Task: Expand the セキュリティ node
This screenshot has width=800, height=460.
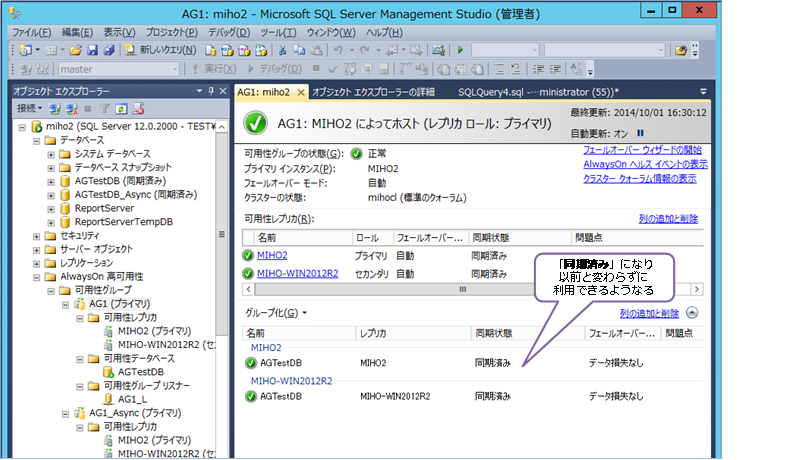Action: coord(36,236)
